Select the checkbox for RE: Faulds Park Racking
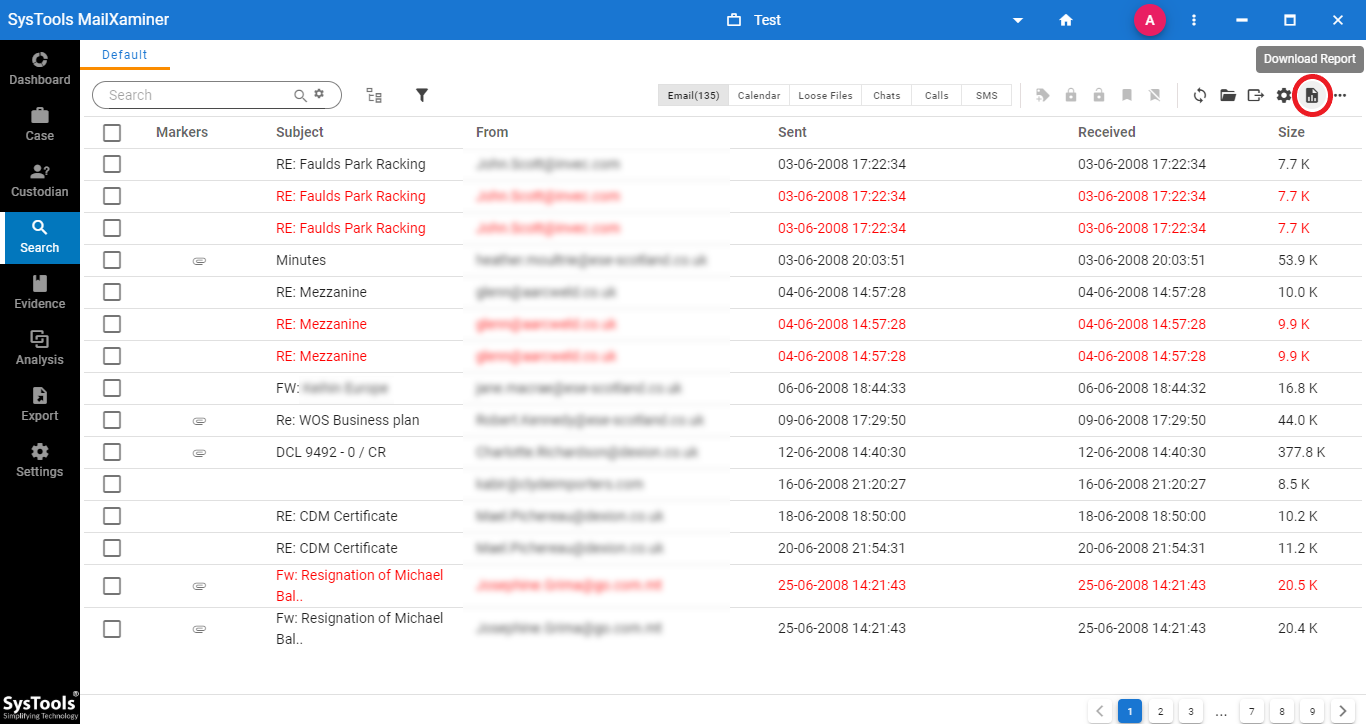The width and height of the screenshot is (1366, 724). 111,163
